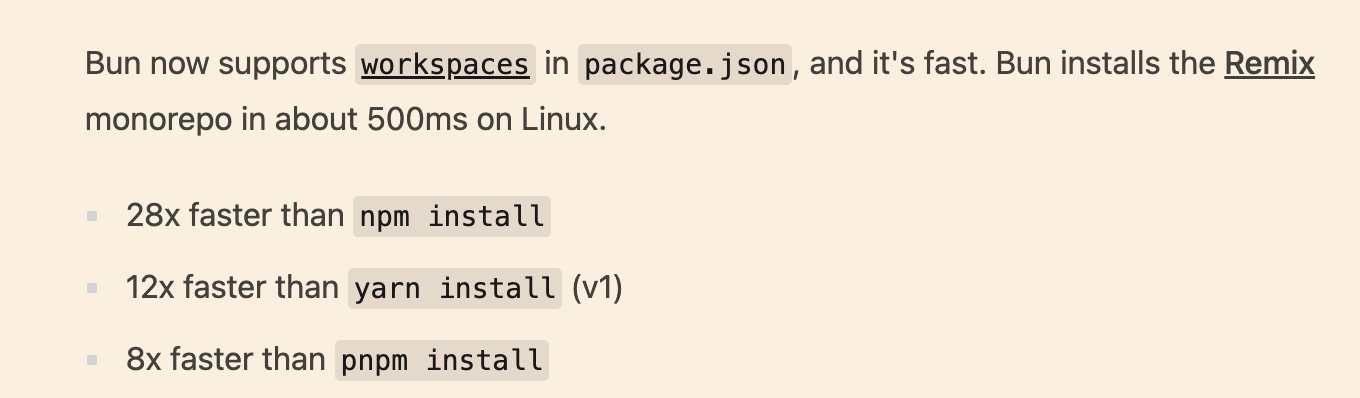Select the npm install code snippet

452,216
